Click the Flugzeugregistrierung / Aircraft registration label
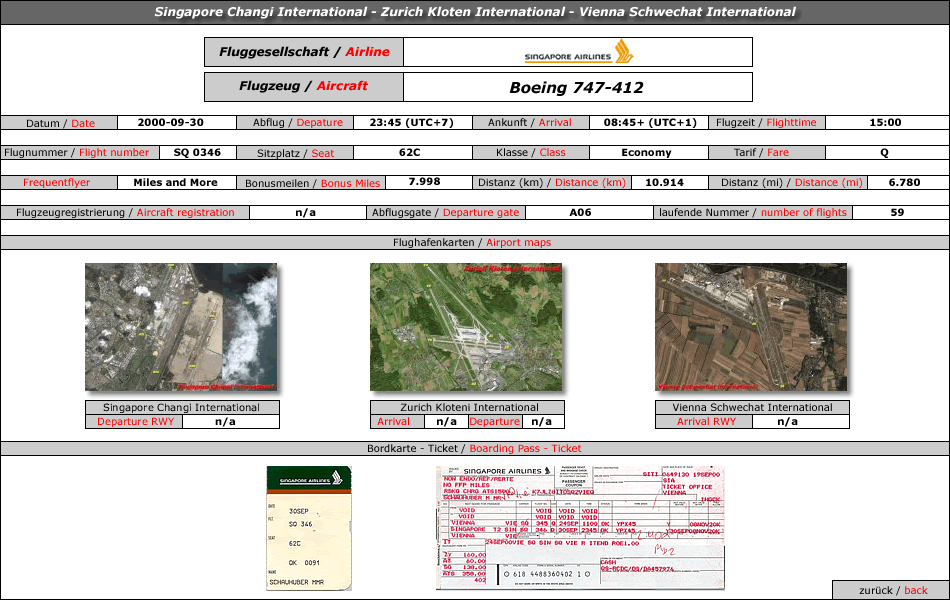 [125, 213]
